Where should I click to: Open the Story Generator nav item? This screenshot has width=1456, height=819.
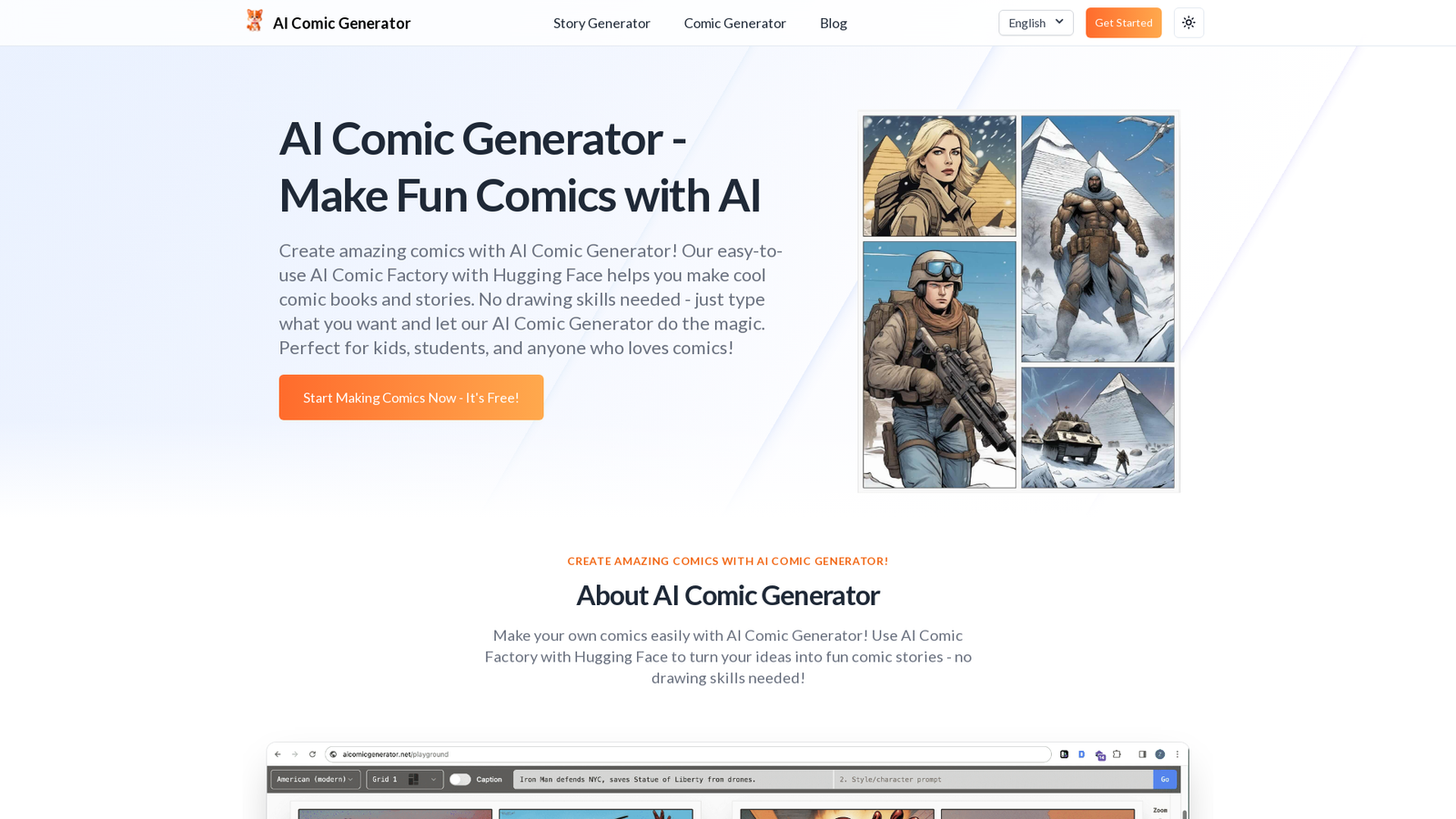click(x=602, y=23)
